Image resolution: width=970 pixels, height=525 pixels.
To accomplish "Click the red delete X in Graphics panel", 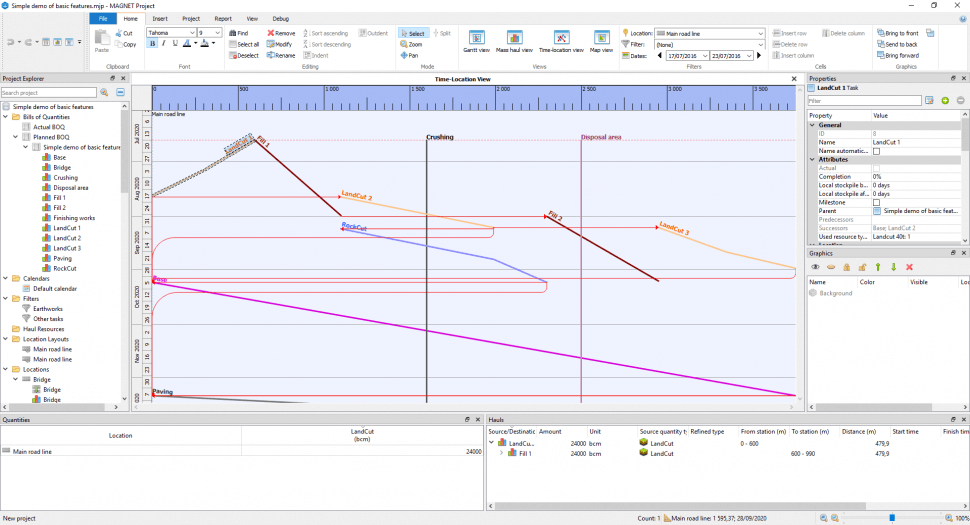I will pos(909,267).
